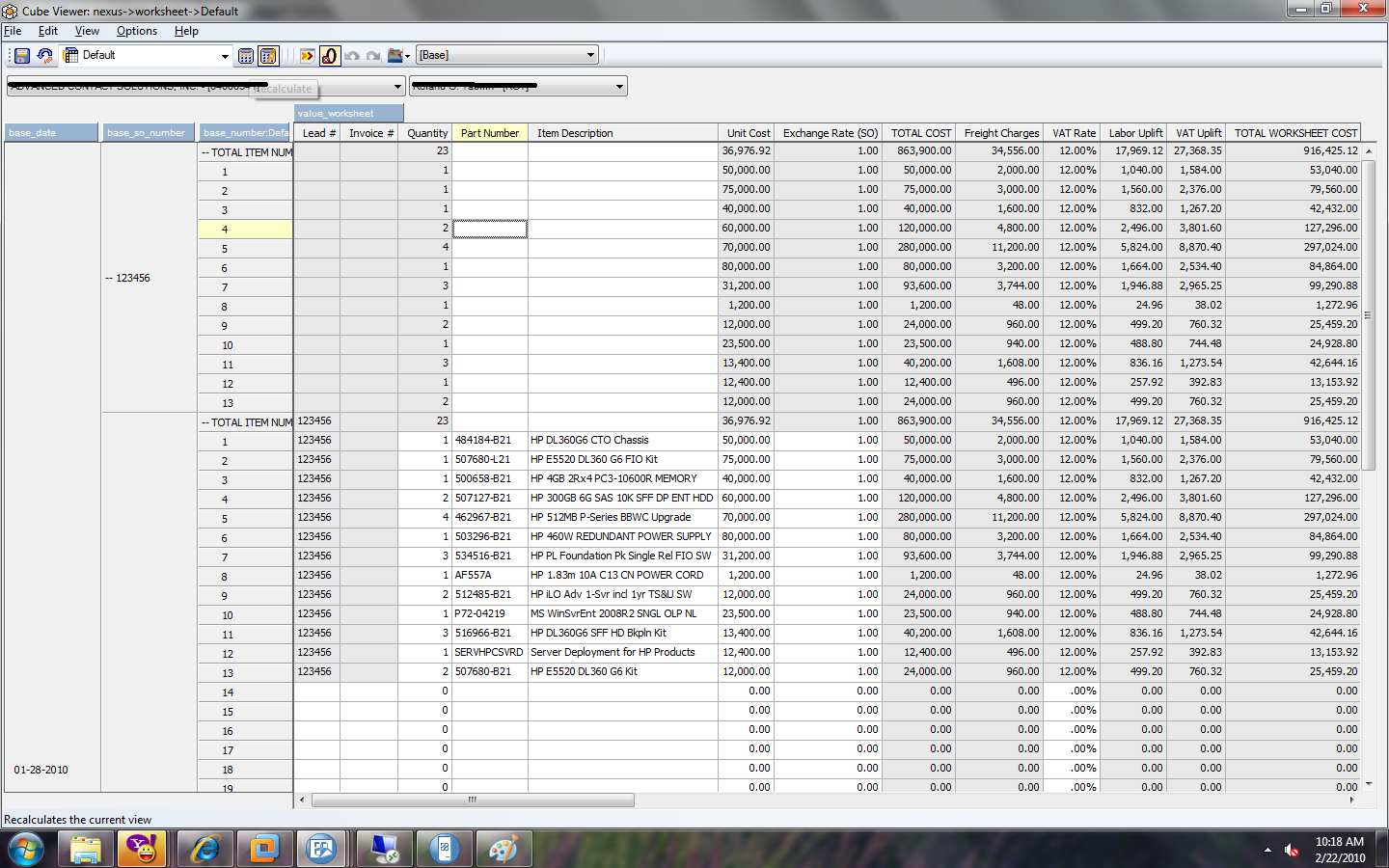
Task: Open Windows Explorer from taskbar
Action: (86, 850)
